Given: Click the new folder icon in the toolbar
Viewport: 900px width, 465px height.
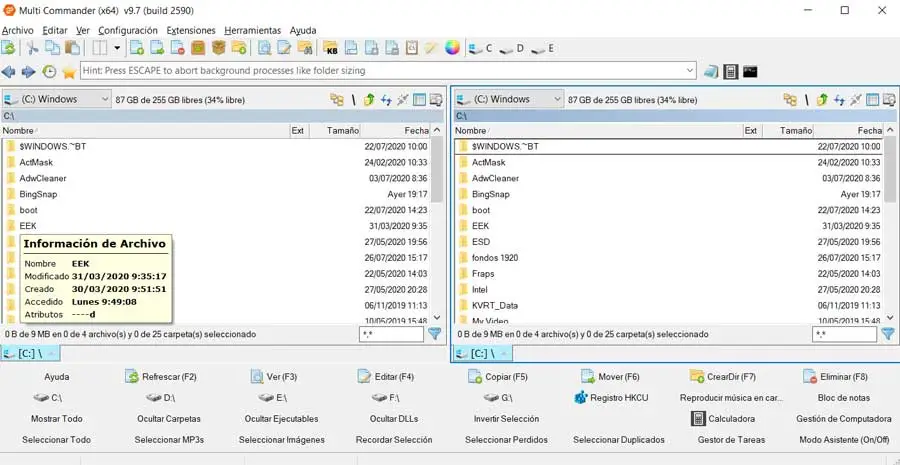Looking at the screenshot, I should (x=239, y=48).
